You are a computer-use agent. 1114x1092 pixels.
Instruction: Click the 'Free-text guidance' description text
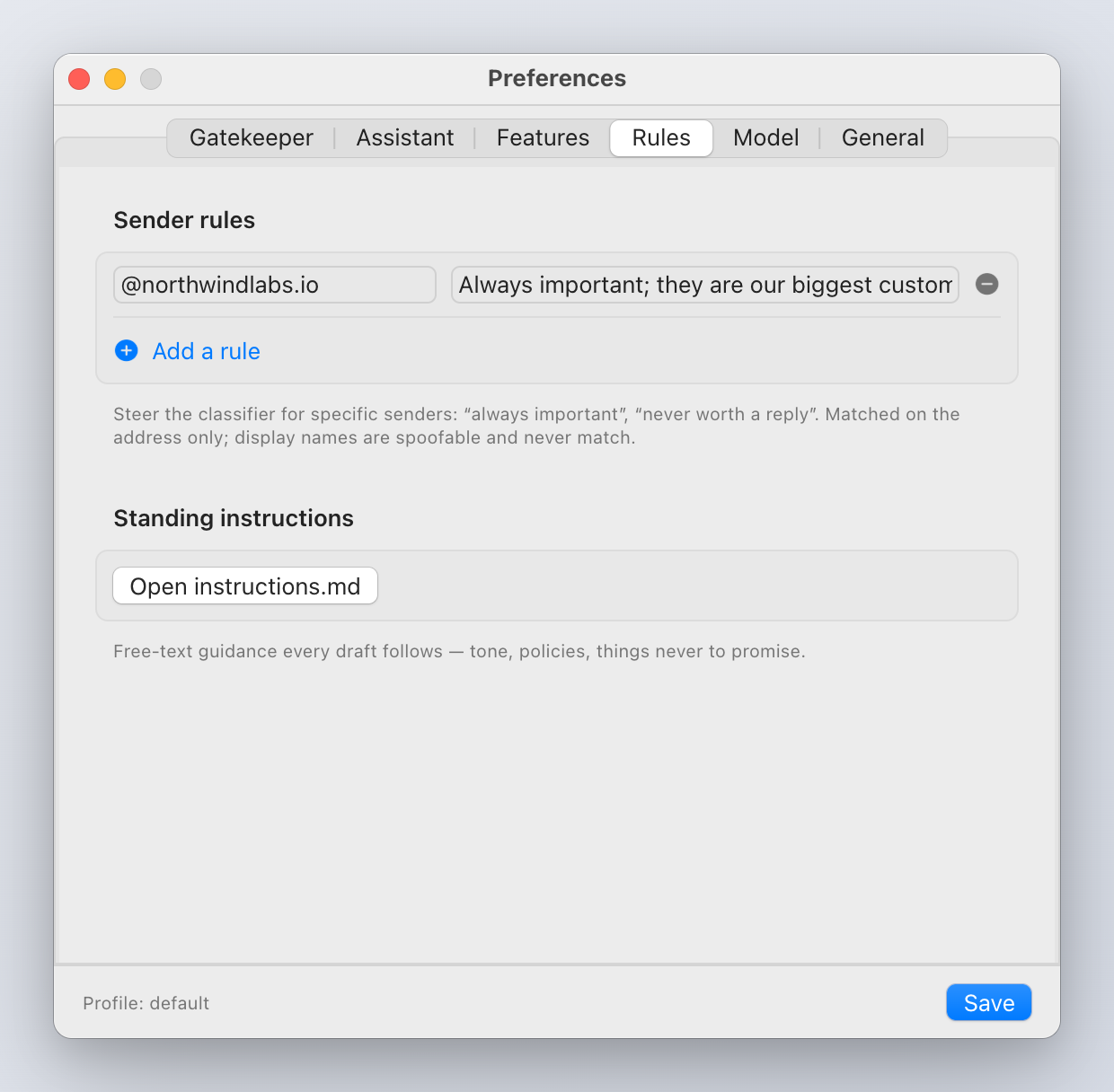pyautogui.click(x=459, y=651)
